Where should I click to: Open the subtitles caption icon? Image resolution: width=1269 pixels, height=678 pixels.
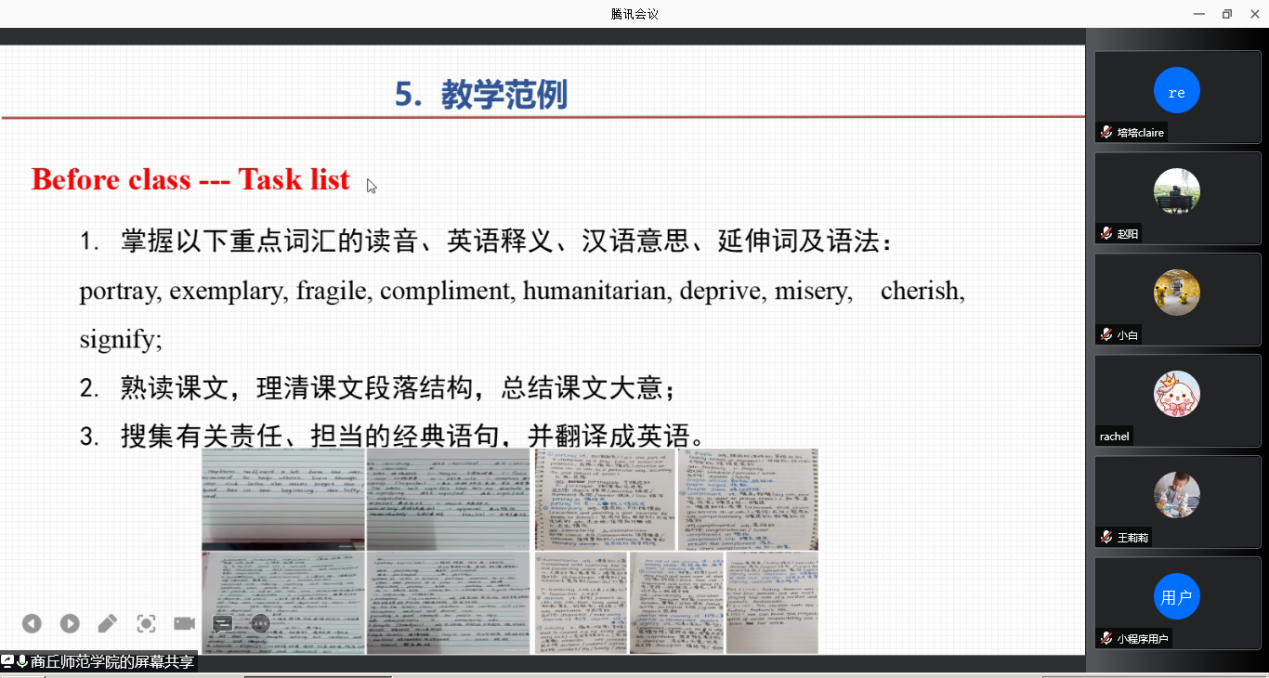[222, 623]
